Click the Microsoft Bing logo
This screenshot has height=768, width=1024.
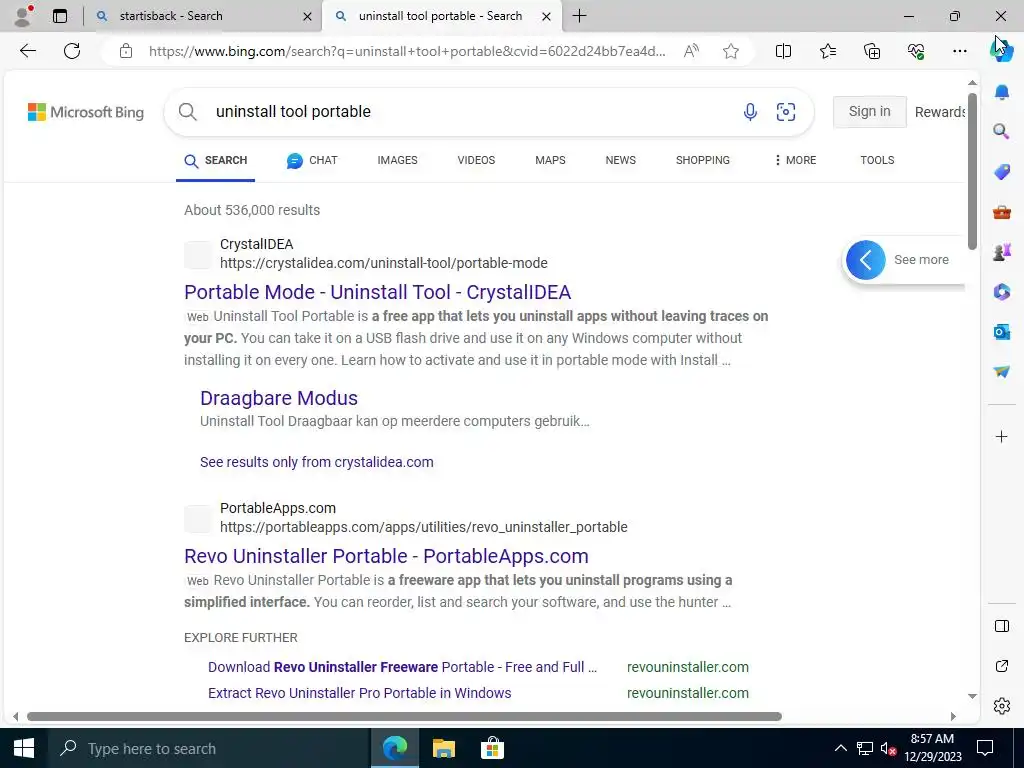pos(86,112)
